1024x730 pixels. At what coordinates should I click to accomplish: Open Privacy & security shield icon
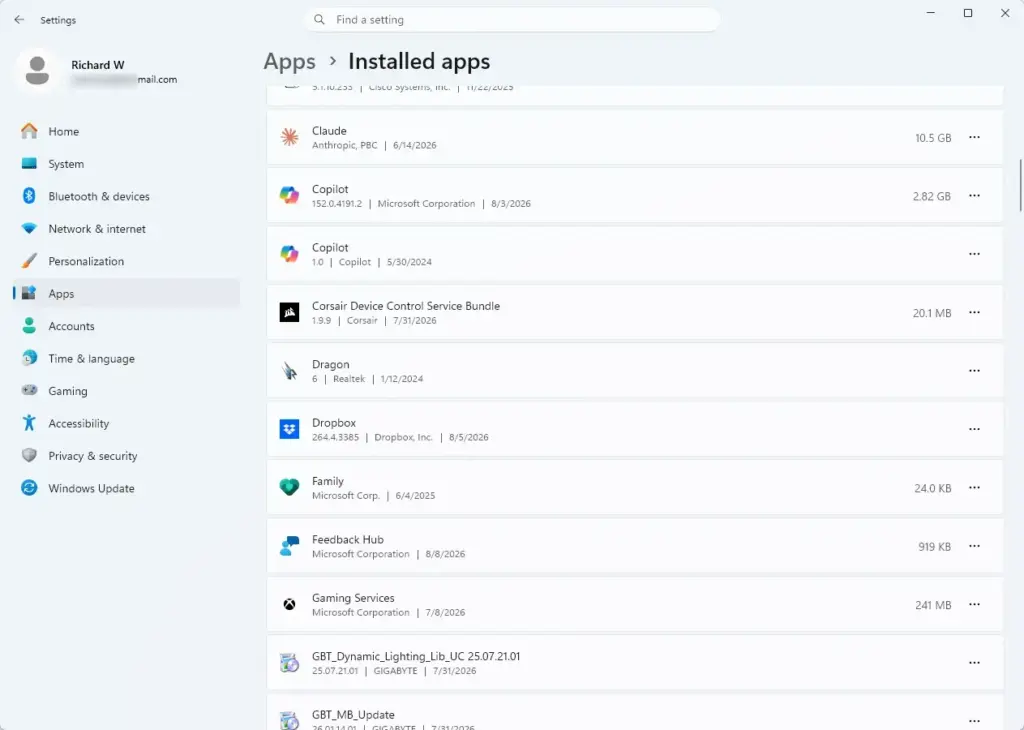point(29,456)
